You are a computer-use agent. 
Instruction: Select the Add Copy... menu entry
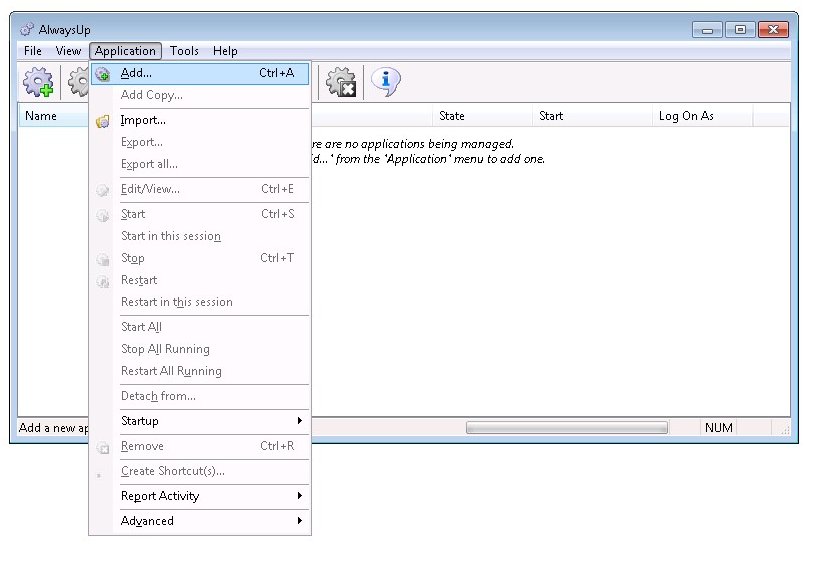[200, 95]
